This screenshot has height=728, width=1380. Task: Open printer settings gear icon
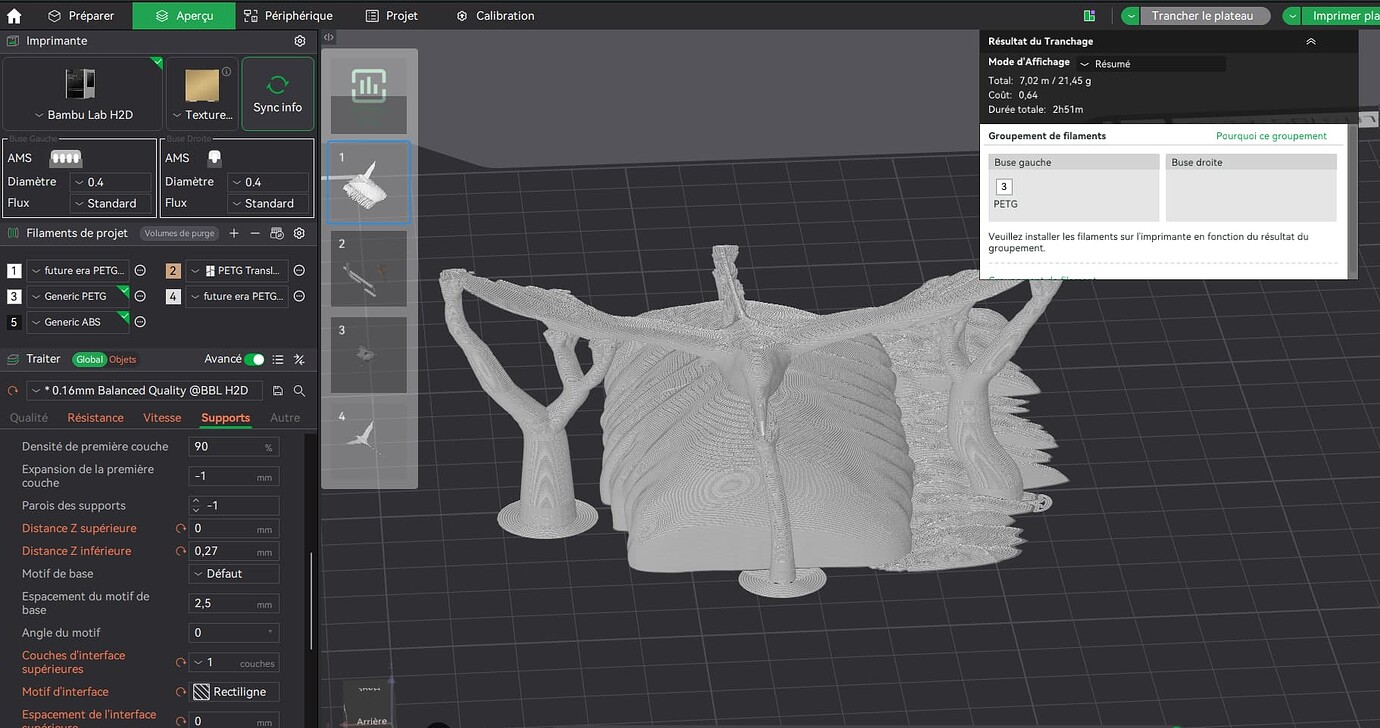[300, 41]
